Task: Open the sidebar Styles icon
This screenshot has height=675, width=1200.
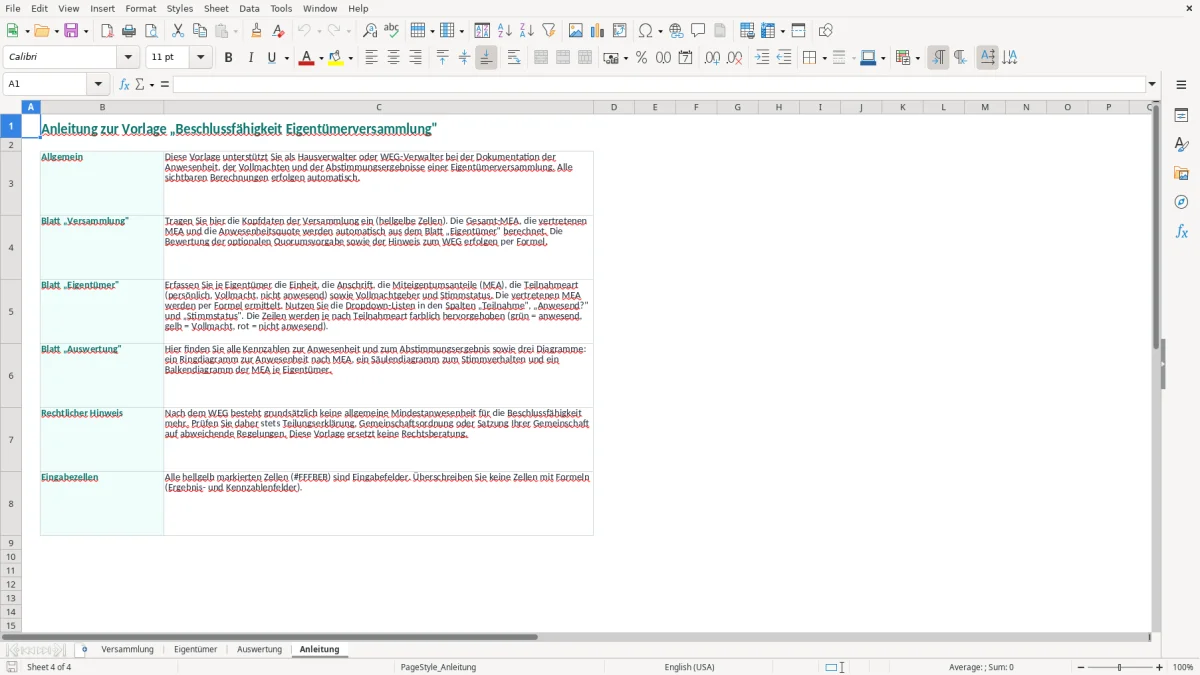Action: tap(1181, 144)
